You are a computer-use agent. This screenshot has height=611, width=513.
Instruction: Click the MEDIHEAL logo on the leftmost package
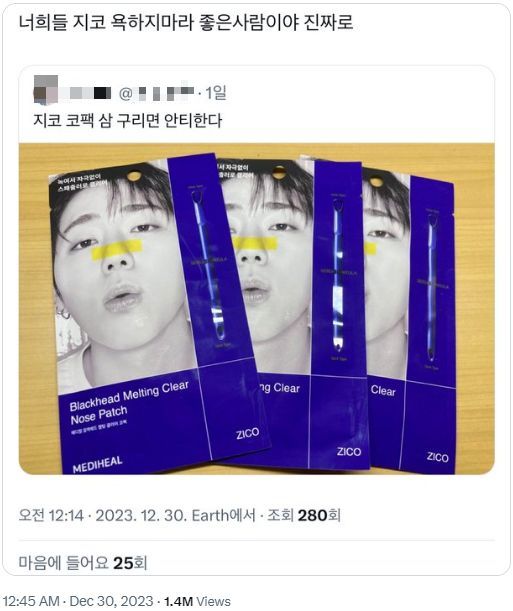[97, 464]
